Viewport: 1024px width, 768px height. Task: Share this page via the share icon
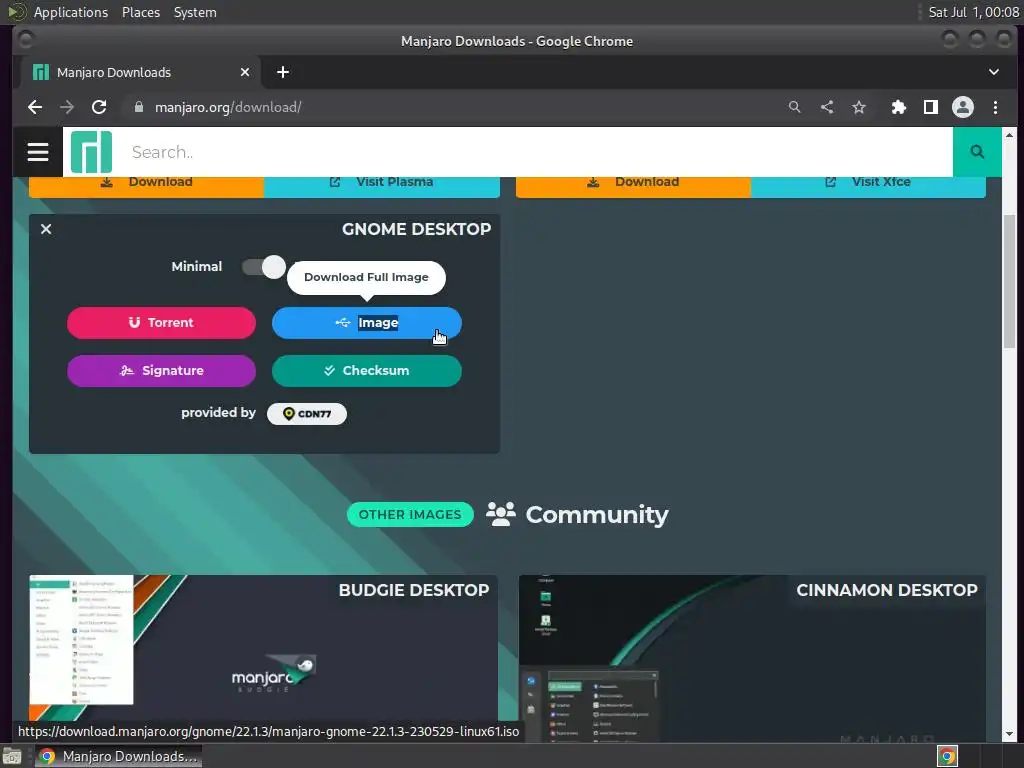click(827, 107)
